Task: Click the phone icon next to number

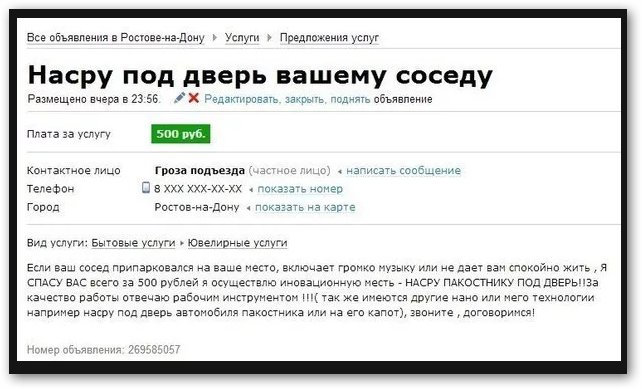Action: click(146, 188)
